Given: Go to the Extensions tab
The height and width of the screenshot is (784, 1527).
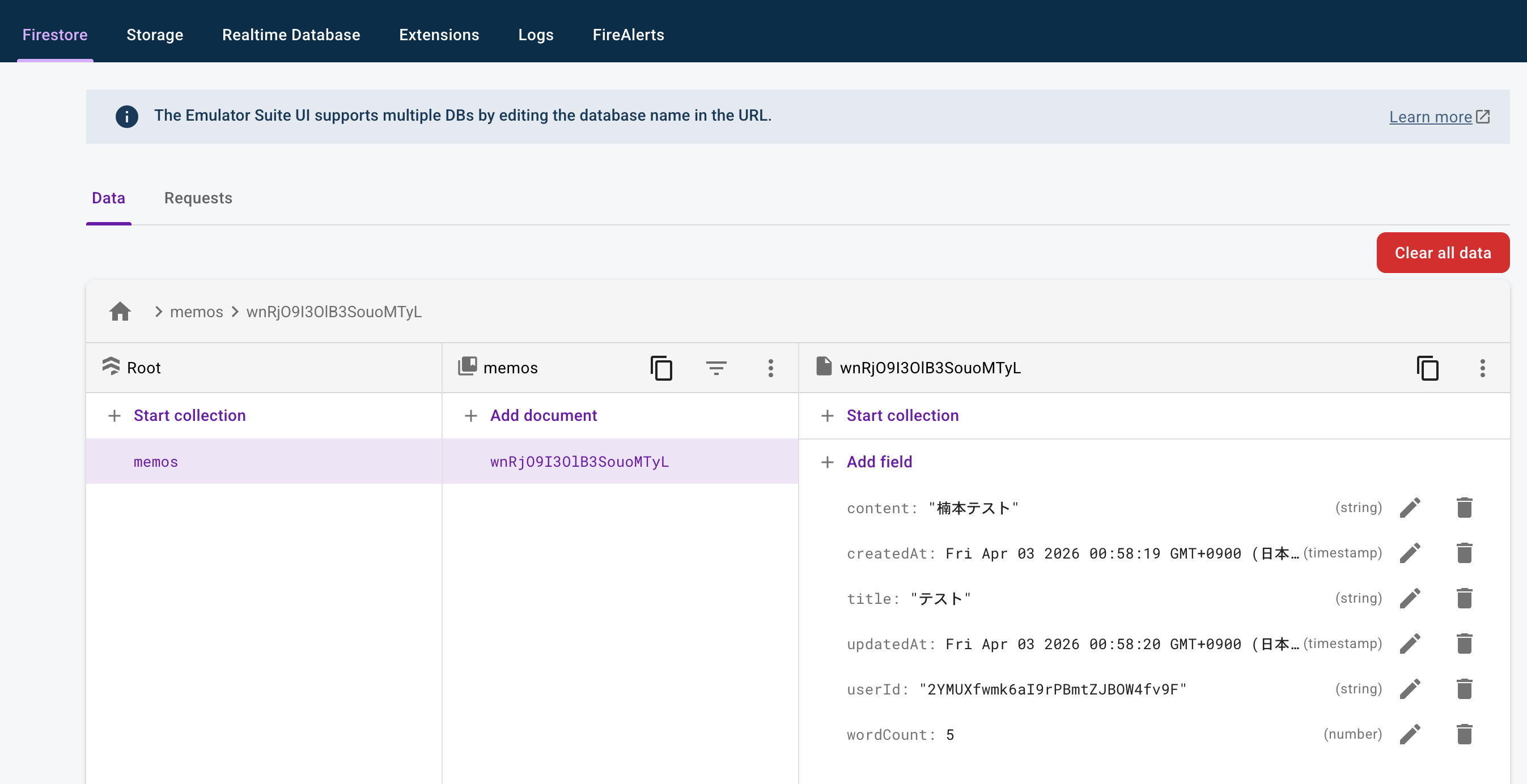Looking at the screenshot, I should tap(439, 35).
